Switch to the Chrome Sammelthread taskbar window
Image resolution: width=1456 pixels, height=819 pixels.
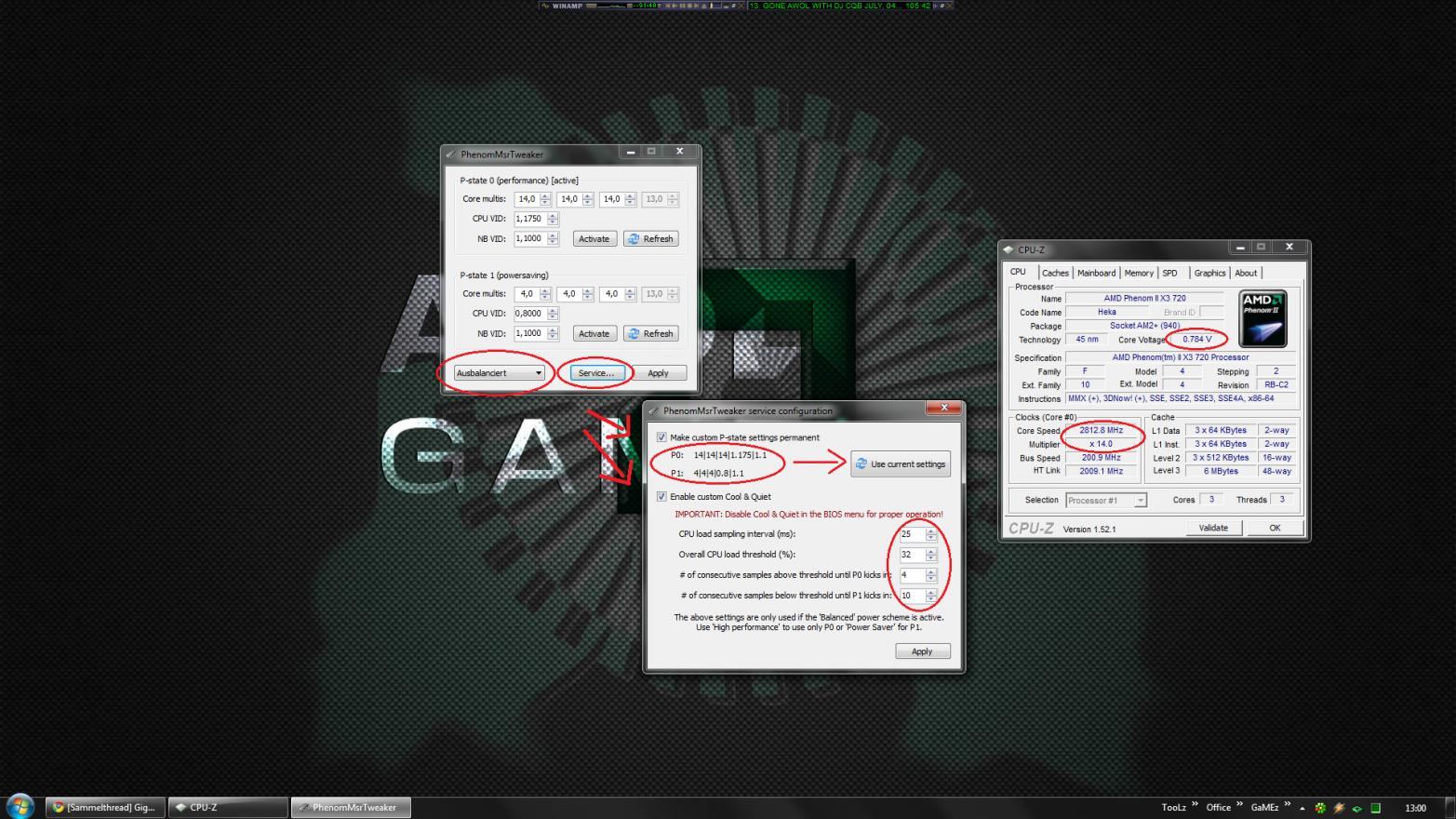point(105,807)
